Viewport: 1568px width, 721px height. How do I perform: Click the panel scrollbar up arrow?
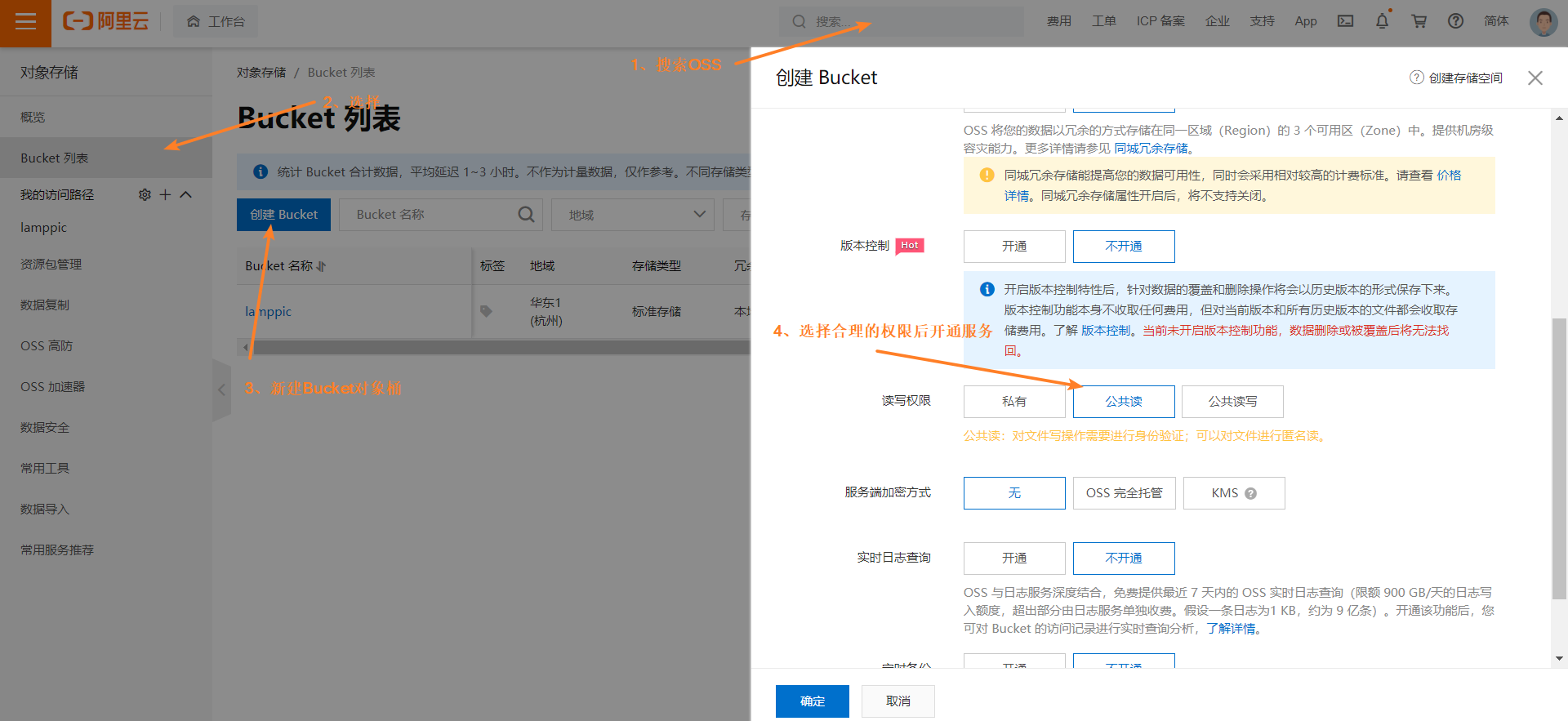click(1559, 118)
